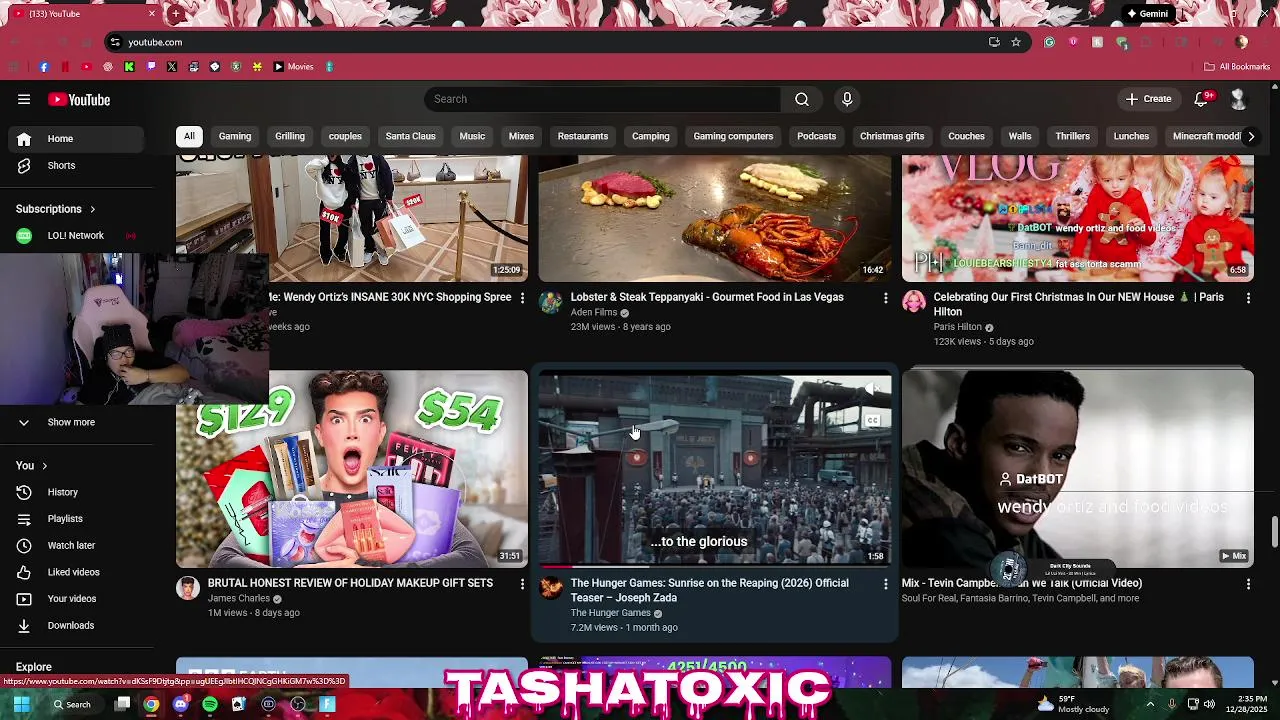This screenshot has height=720, width=1280.
Task: Open the Movies bookmark folder
Action: click(293, 67)
